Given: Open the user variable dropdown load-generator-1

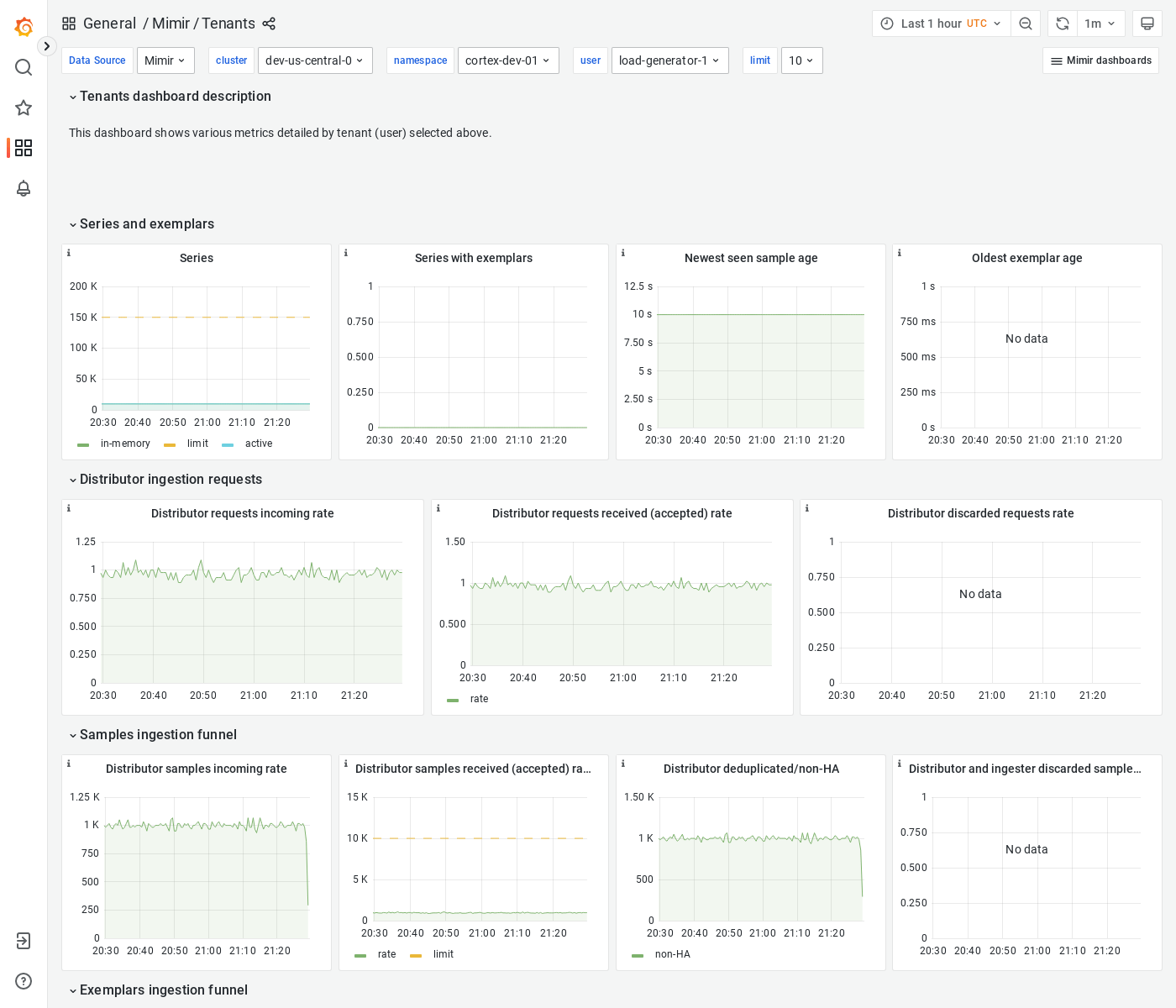Looking at the screenshot, I should tap(669, 60).
